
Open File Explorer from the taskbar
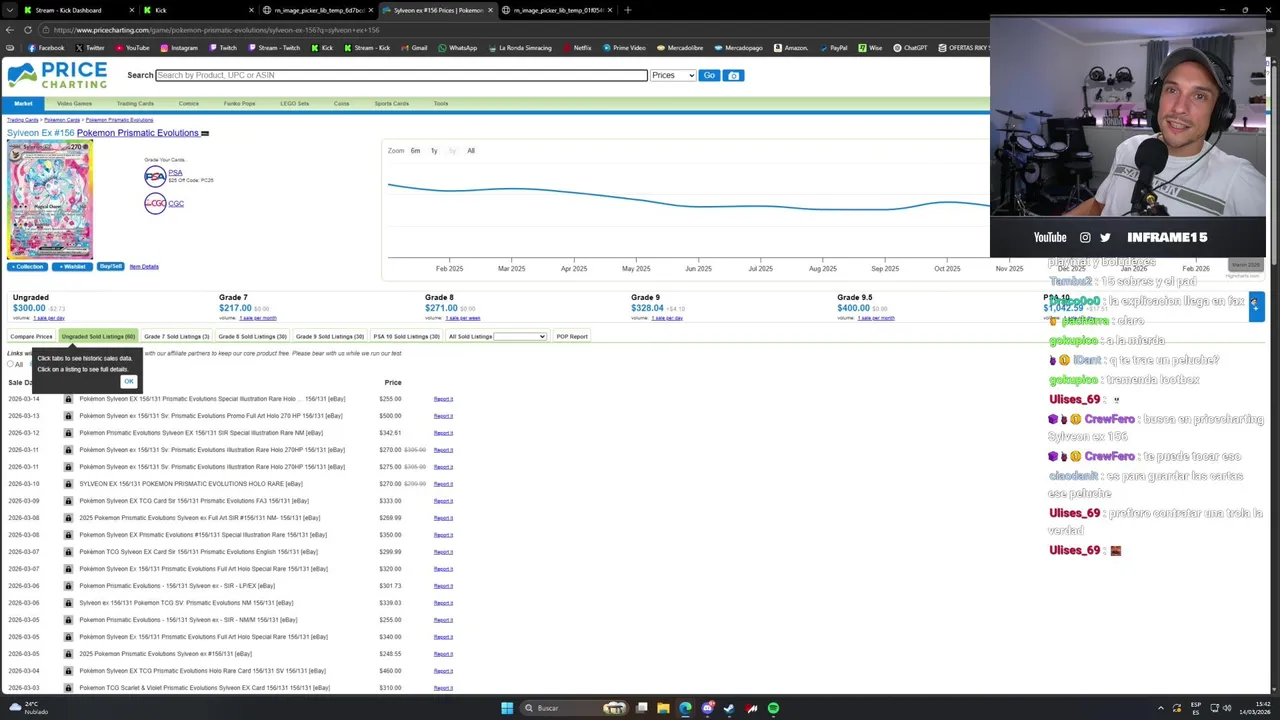(x=663, y=708)
